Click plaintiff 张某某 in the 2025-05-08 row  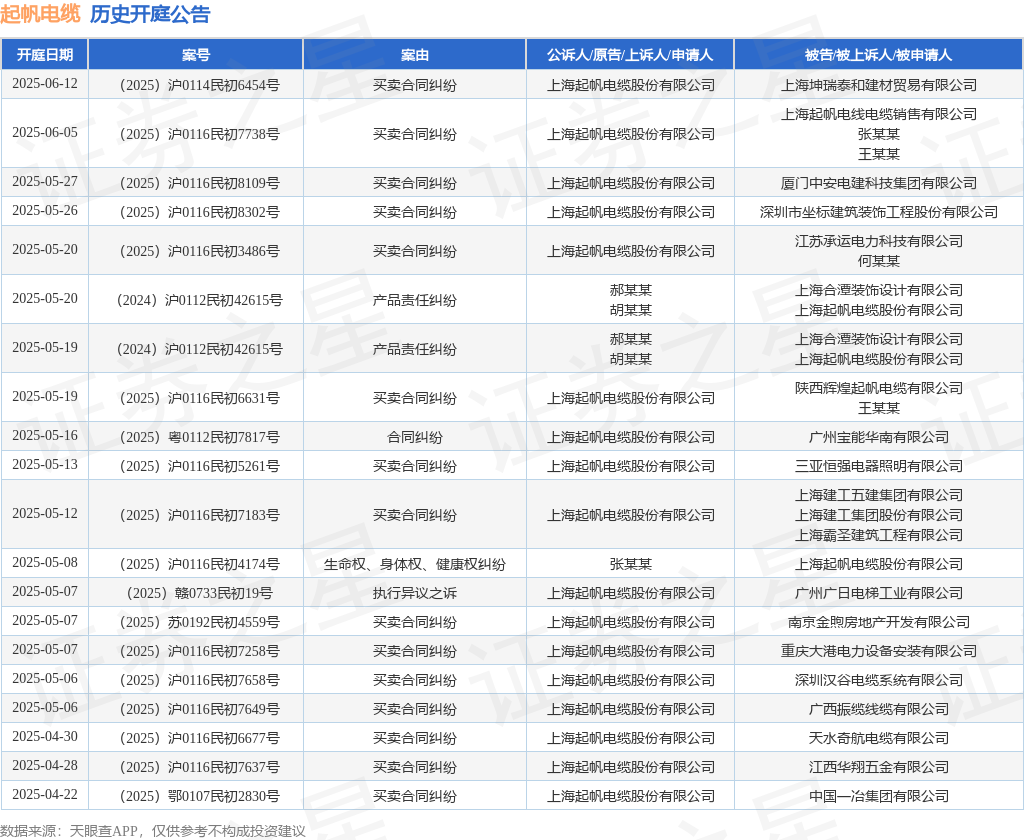pos(630,564)
